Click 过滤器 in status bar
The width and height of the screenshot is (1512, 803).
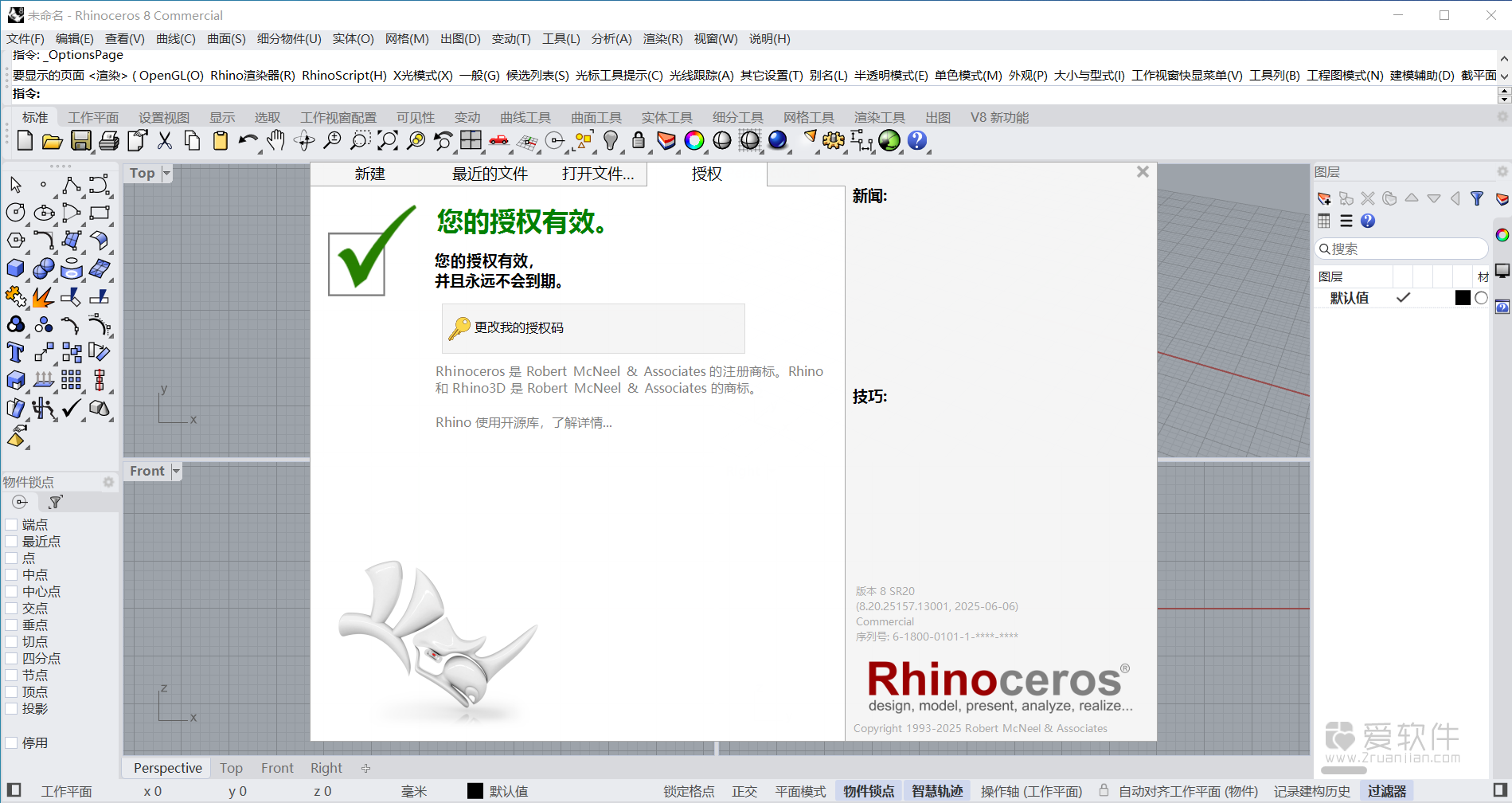click(1387, 791)
